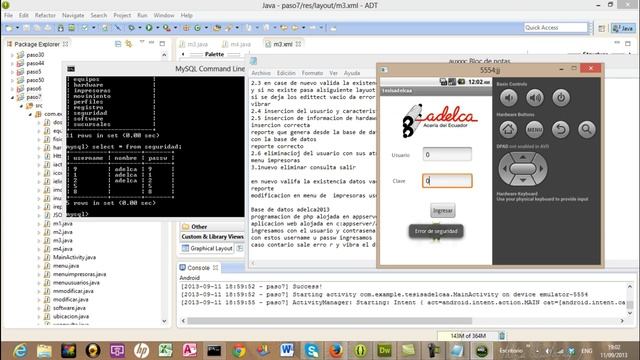Lower volume in emulator controls
The height and width of the screenshot is (360, 640).
(509, 98)
